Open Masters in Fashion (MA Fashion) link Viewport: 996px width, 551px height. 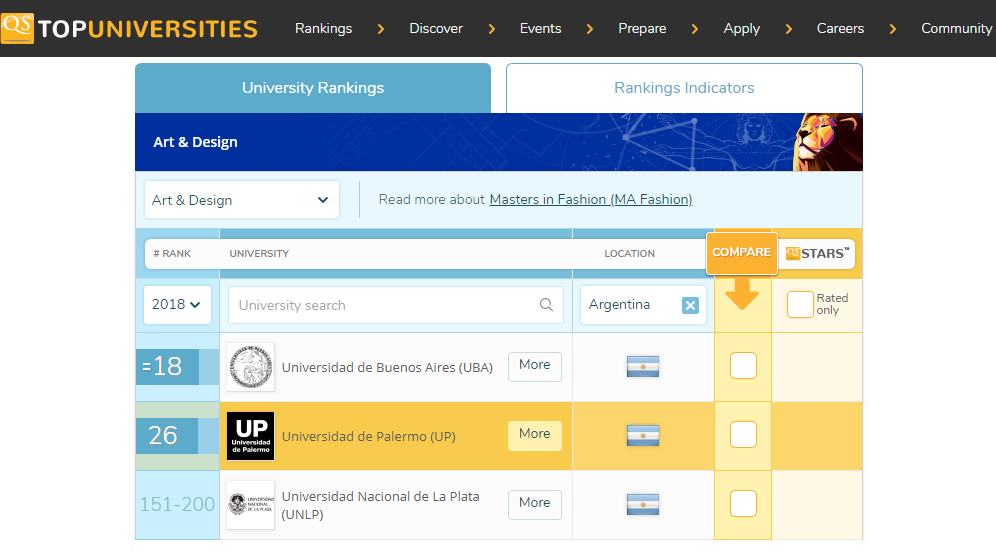coord(591,200)
